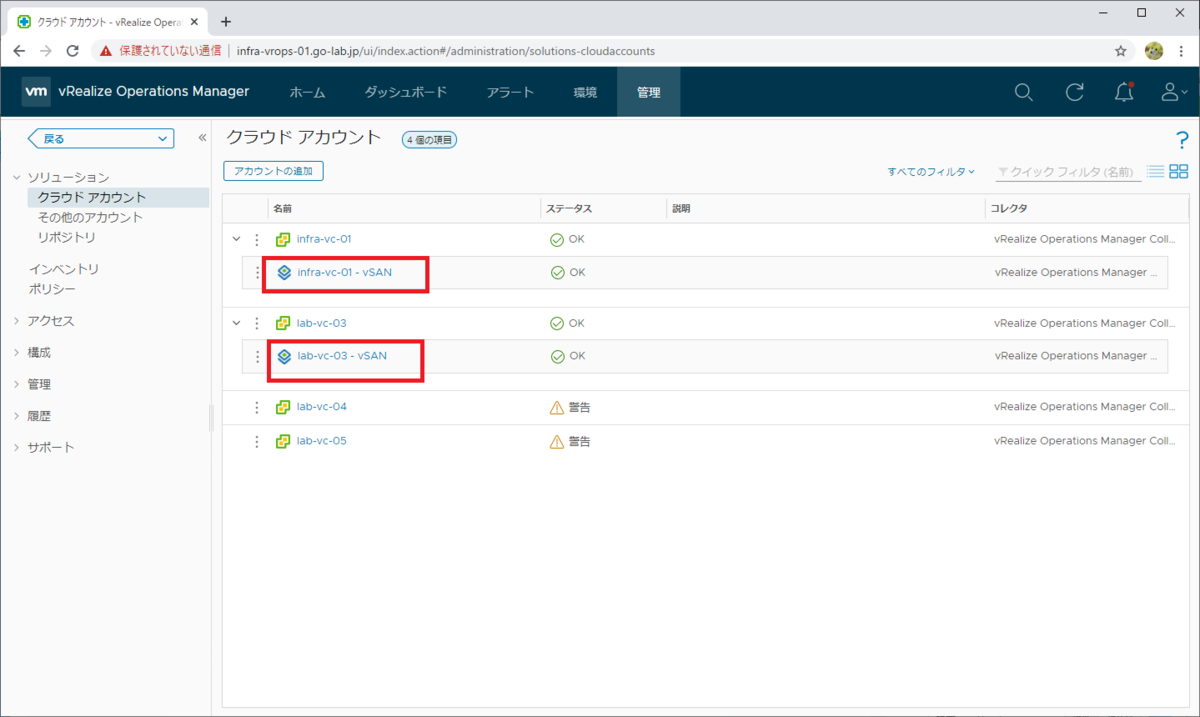Click inside the クイック フィルタ input field
Viewport: 1200px width, 717px height.
[1065, 171]
